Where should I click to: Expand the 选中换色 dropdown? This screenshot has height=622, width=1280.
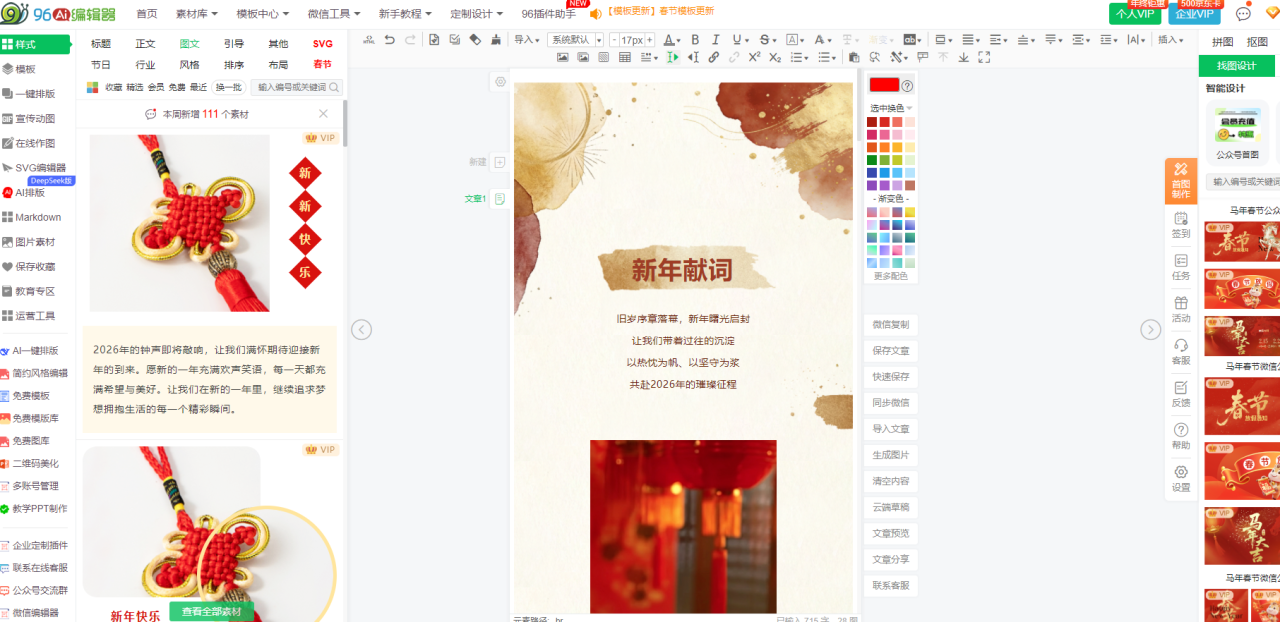tap(891, 108)
